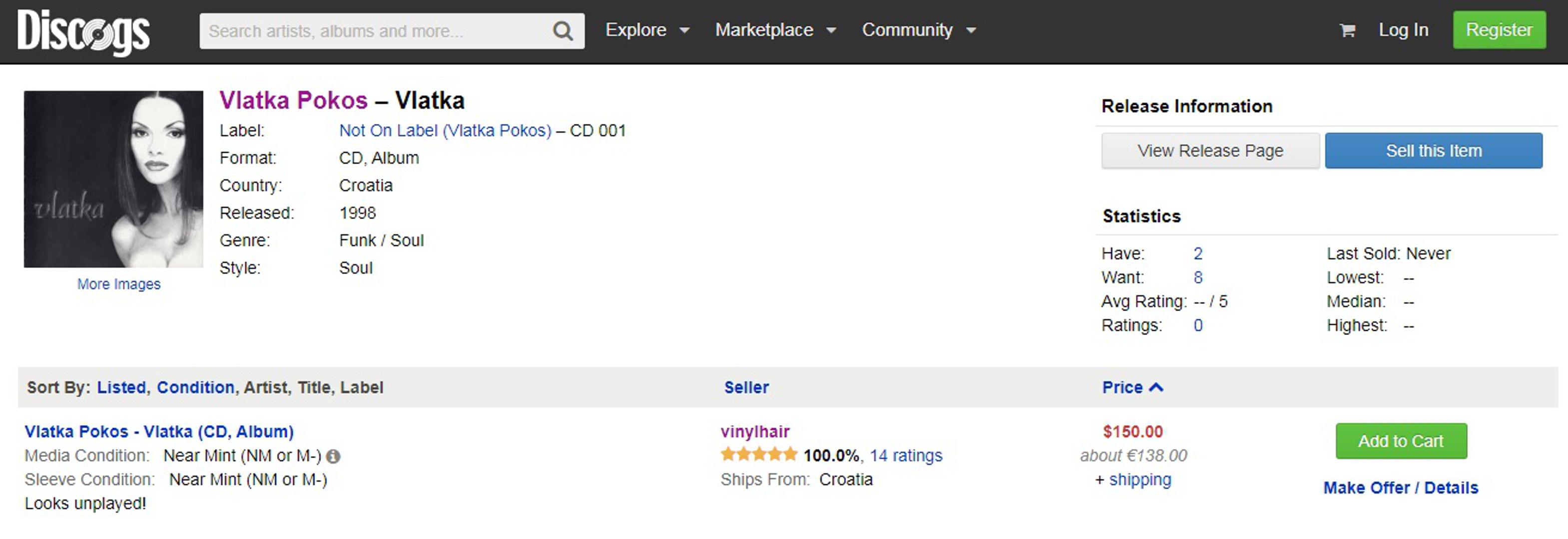Click the media condition info icon
The width and height of the screenshot is (1568, 539).
click(334, 456)
